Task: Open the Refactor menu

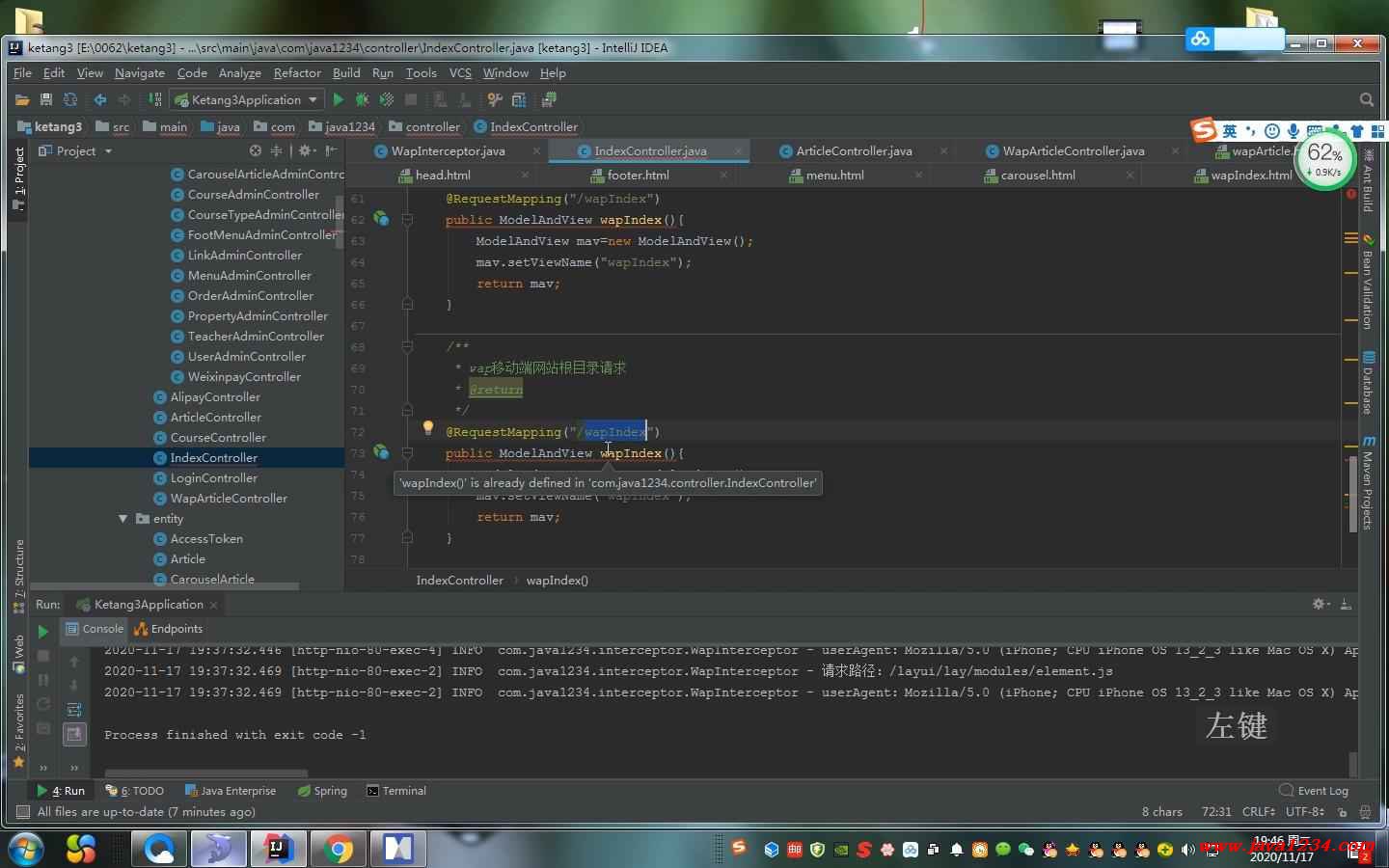Action: 297,72
